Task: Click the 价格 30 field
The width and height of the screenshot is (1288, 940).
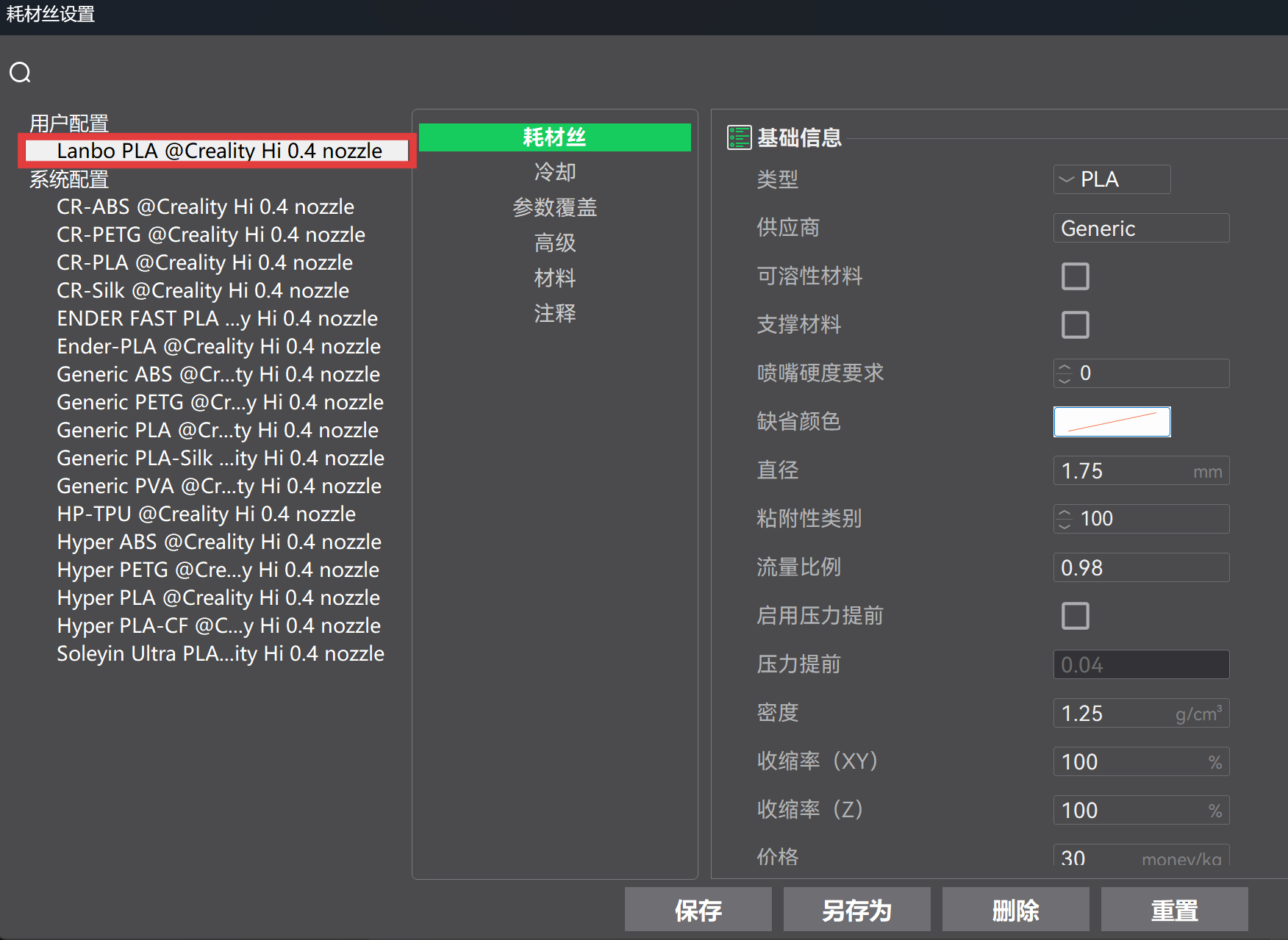Action: [x=1141, y=856]
